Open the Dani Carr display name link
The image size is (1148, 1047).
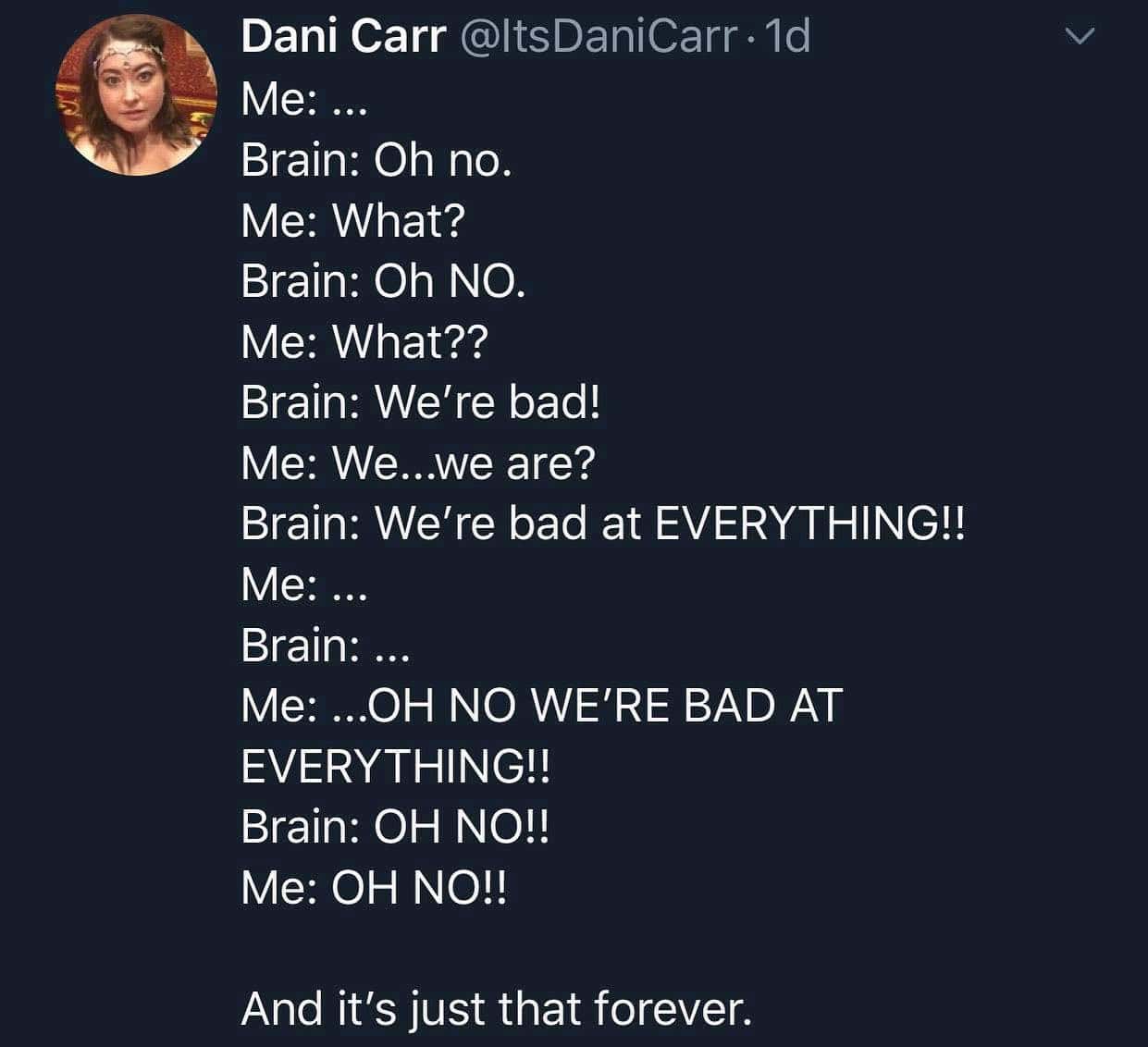[x=343, y=37]
